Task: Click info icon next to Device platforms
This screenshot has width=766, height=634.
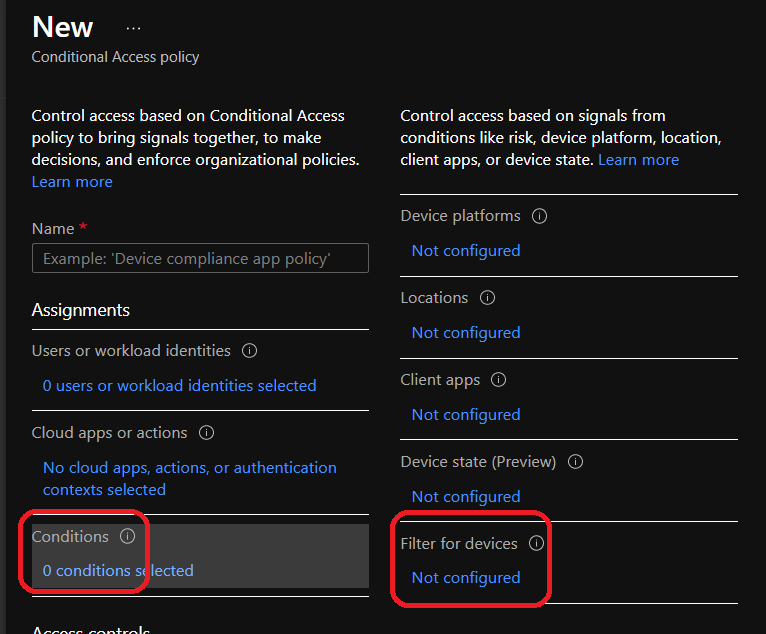Action: point(540,216)
